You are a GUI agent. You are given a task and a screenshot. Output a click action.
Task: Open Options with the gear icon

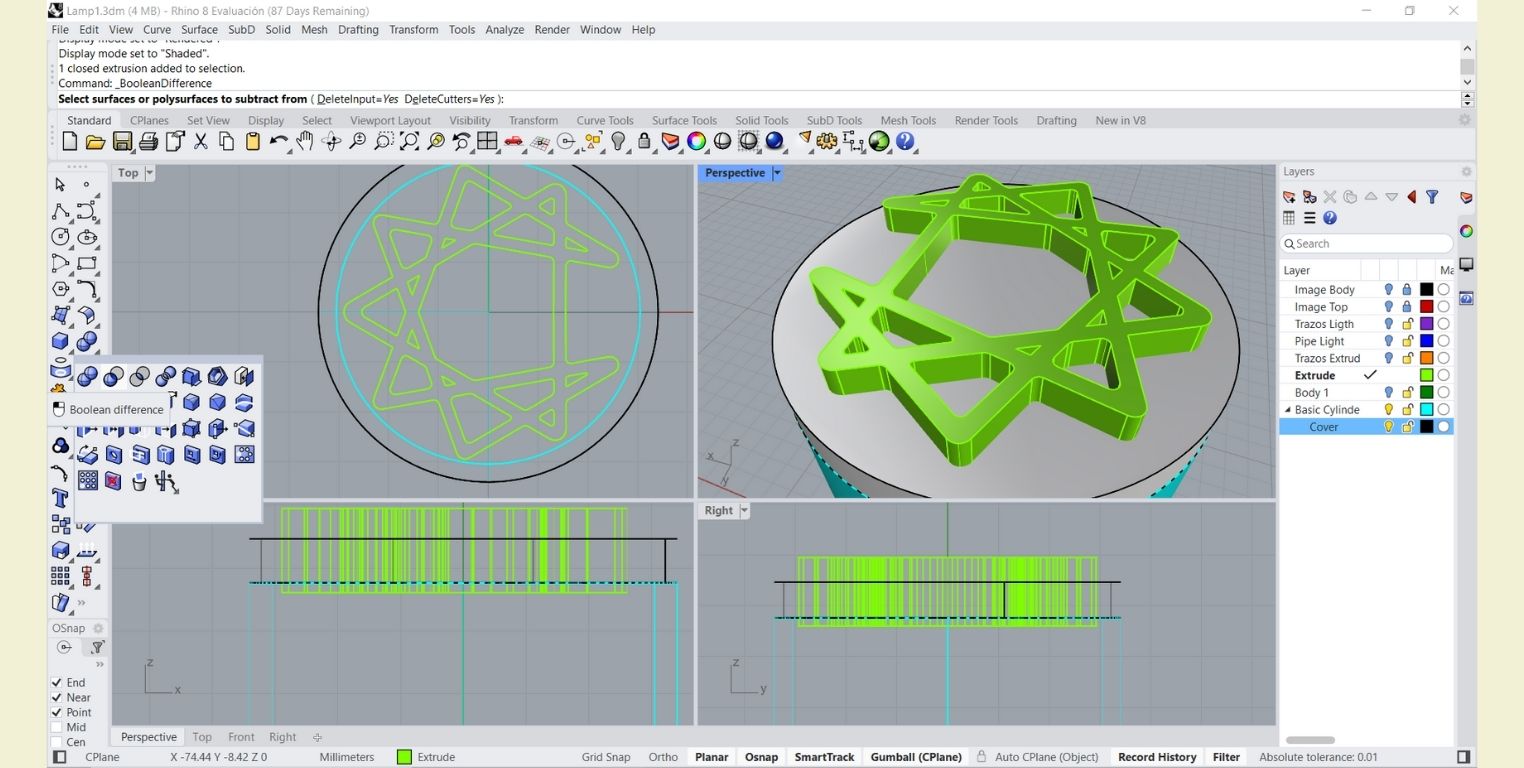(x=827, y=142)
